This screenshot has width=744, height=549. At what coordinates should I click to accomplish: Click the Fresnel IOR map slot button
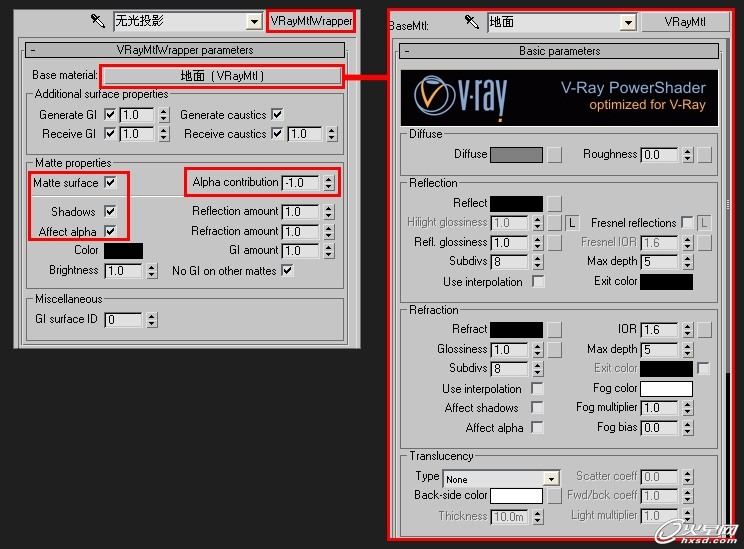coord(705,242)
